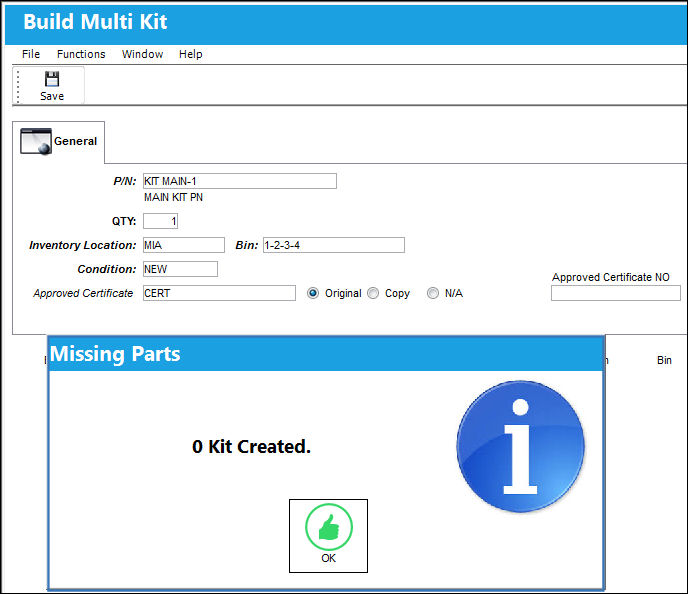Click the Approved Certificate NO field

pyautogui.click(x=616, y=293)
